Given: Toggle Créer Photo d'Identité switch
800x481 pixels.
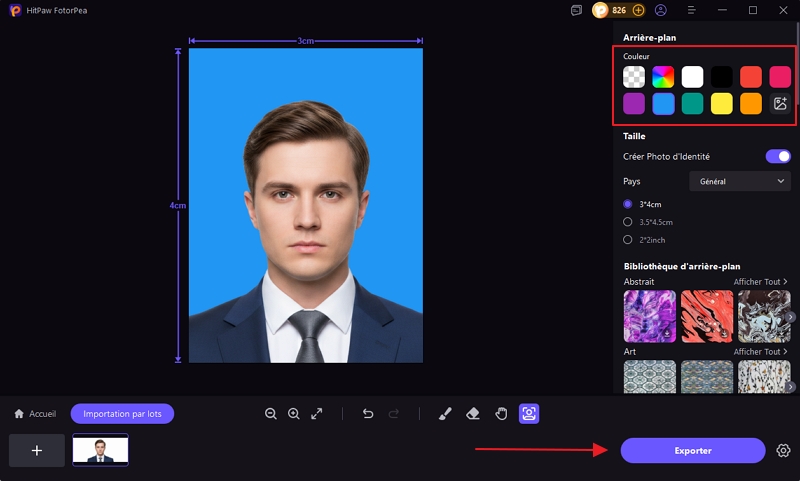Looking at the screenshot, I should click(778, 157).
